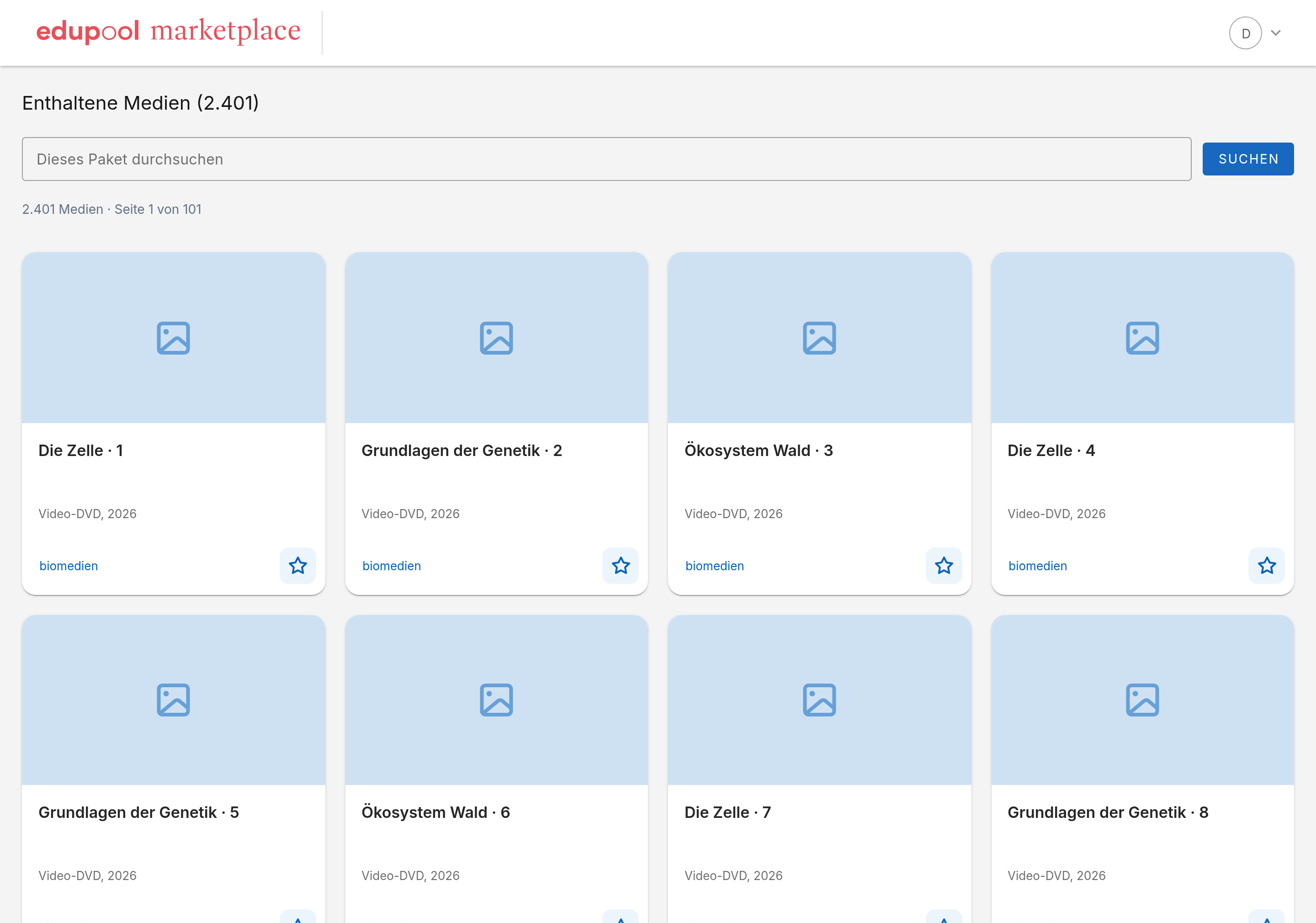Click the image icon on Die Zelle · 4
1316x923 pixels.
(1142, 338)
